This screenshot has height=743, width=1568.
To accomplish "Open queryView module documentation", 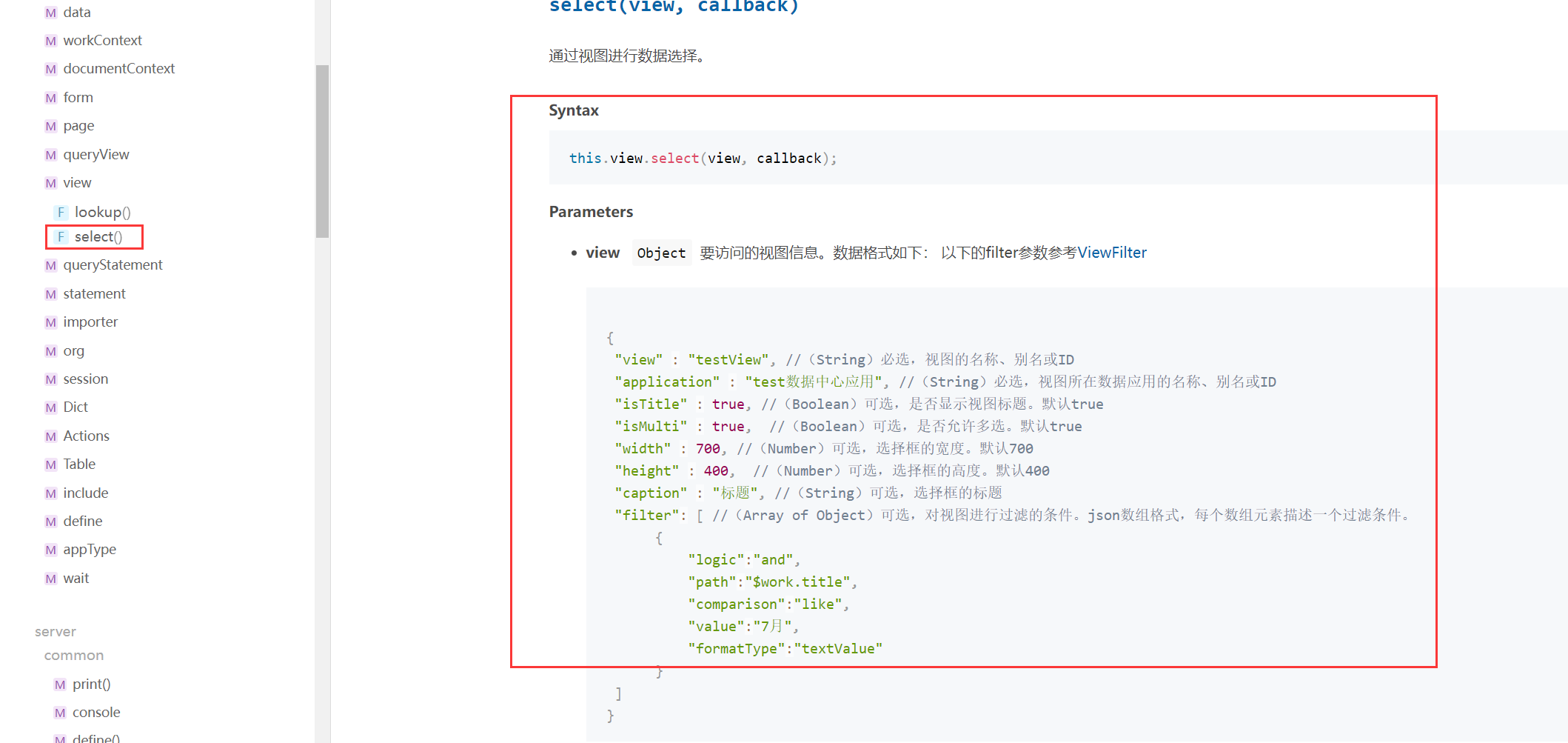I will 96,155.
